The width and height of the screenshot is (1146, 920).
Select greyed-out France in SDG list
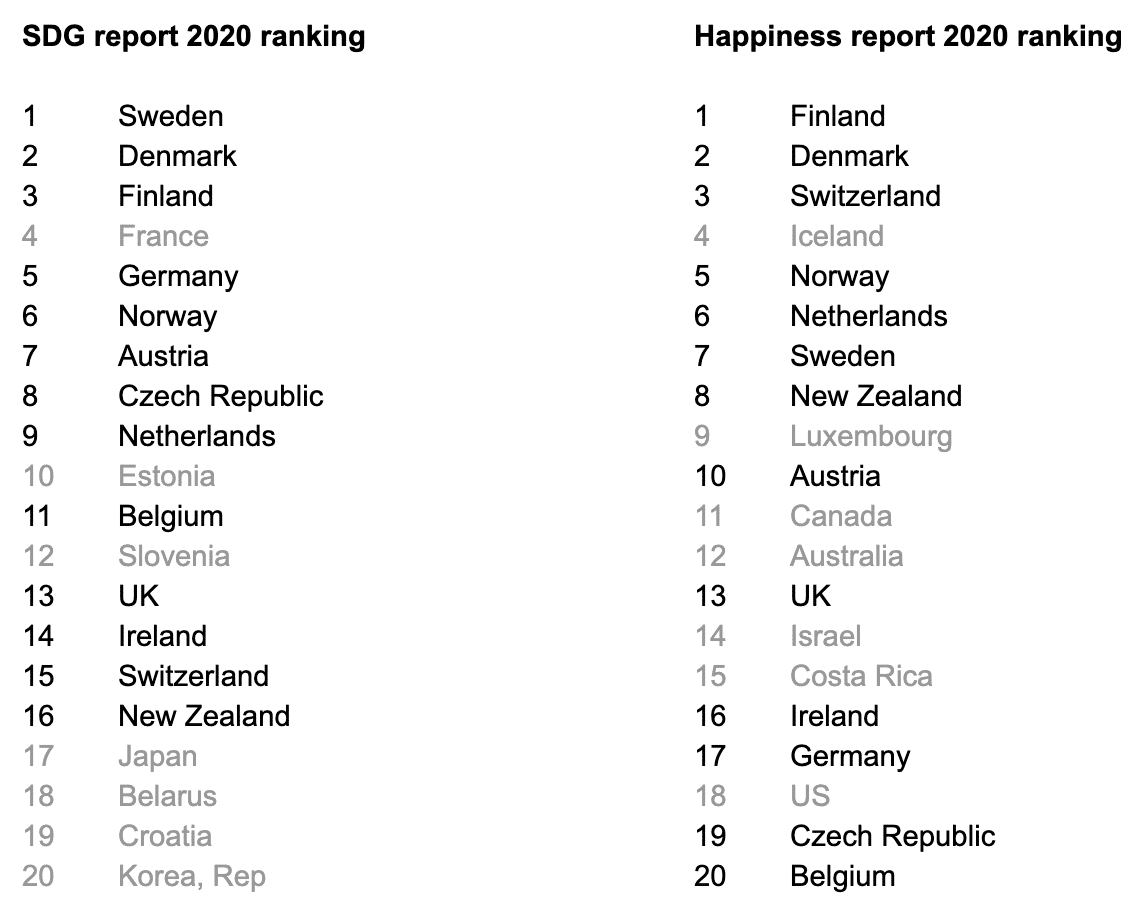click(163, 236)
